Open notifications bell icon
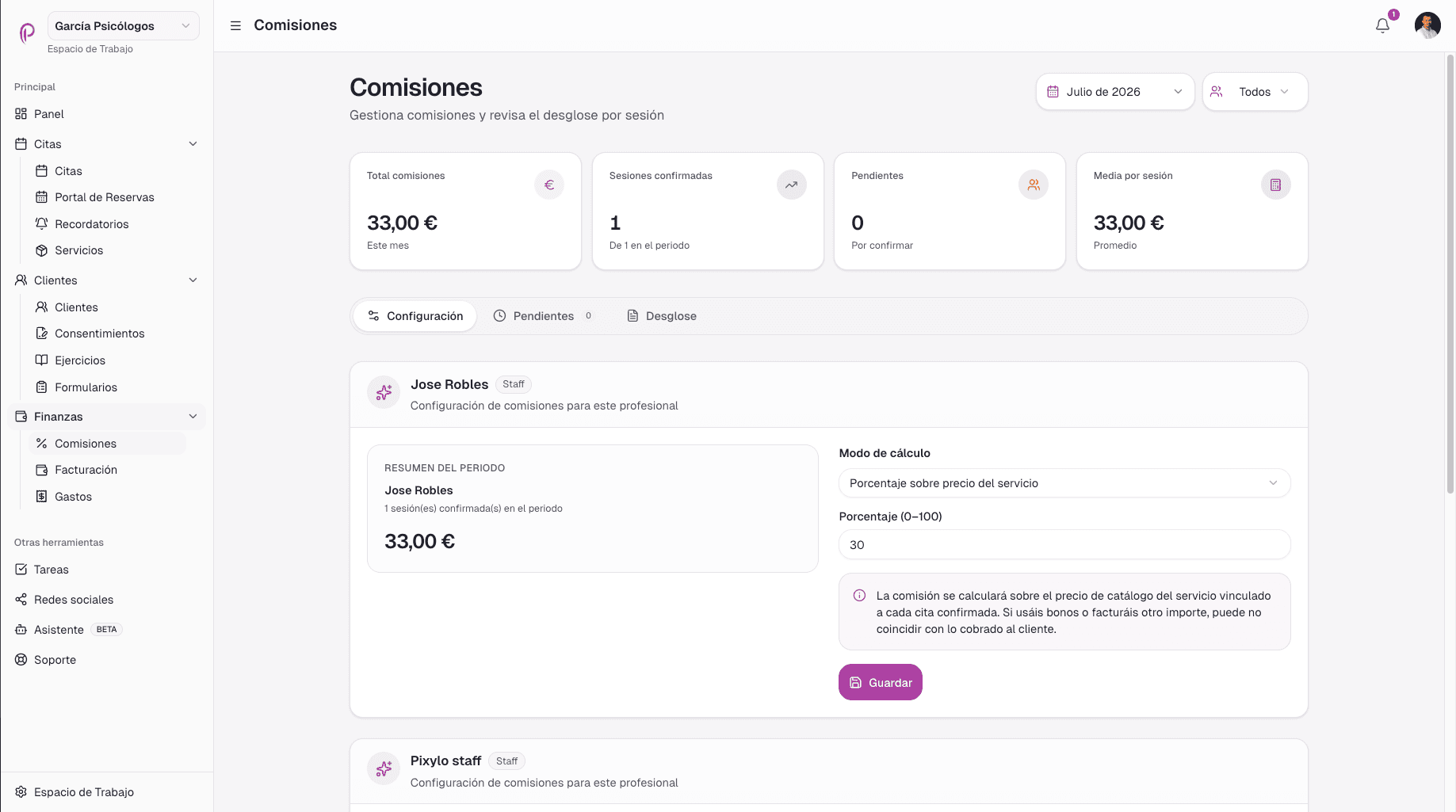Image resolution: width=1456 pixels, height=812 pixels. (1382, 25)
